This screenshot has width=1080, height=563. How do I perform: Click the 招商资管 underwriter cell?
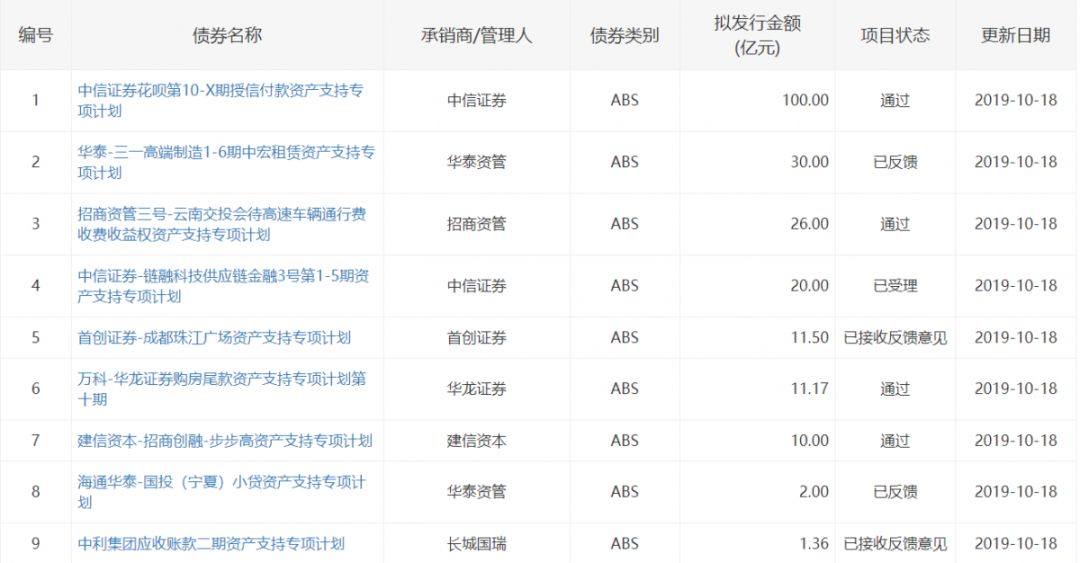click(x=477, y=224)
